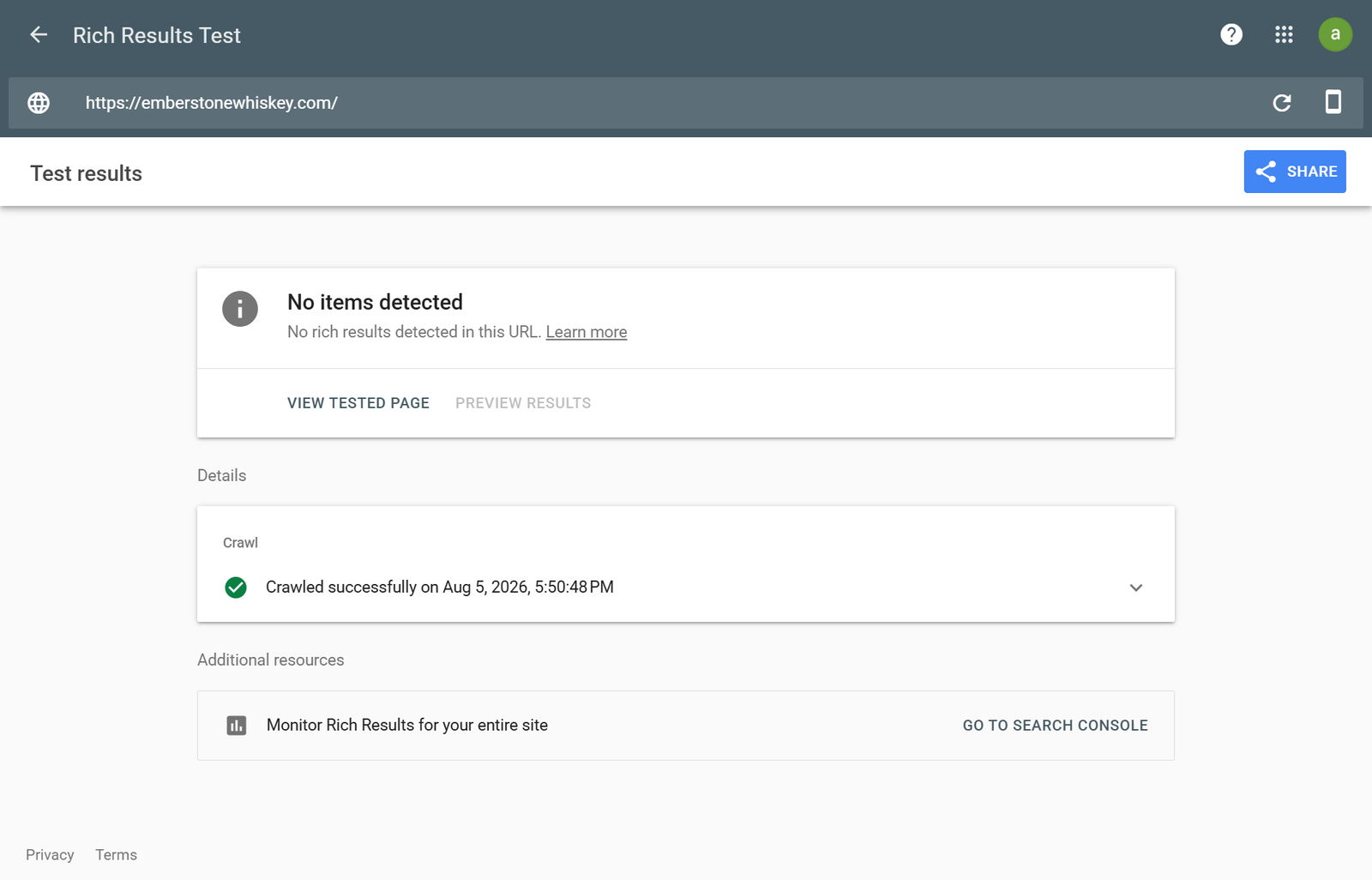1372x880 pixels.
Task: Click the Details section label
Action: tap(222, 476)
